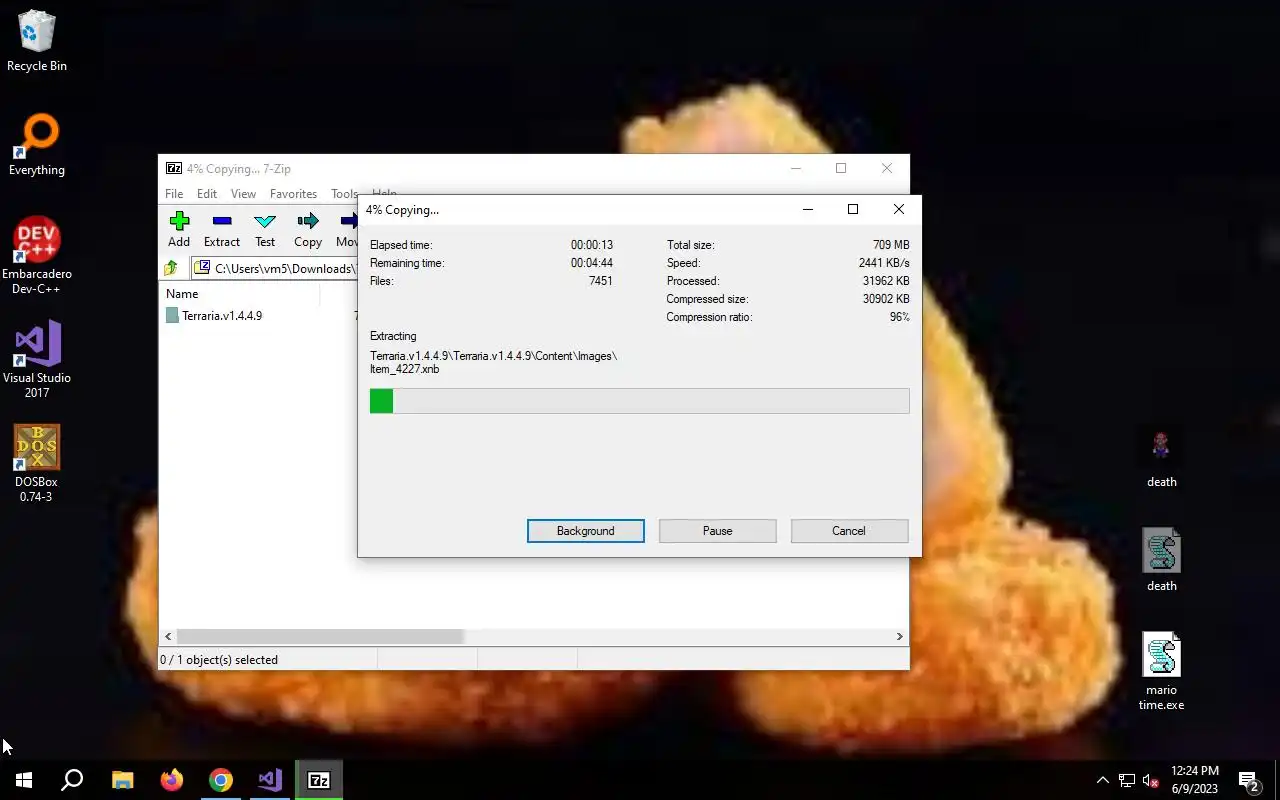Select the mario time.exe desktop icon

click(x=1161, y=672)
